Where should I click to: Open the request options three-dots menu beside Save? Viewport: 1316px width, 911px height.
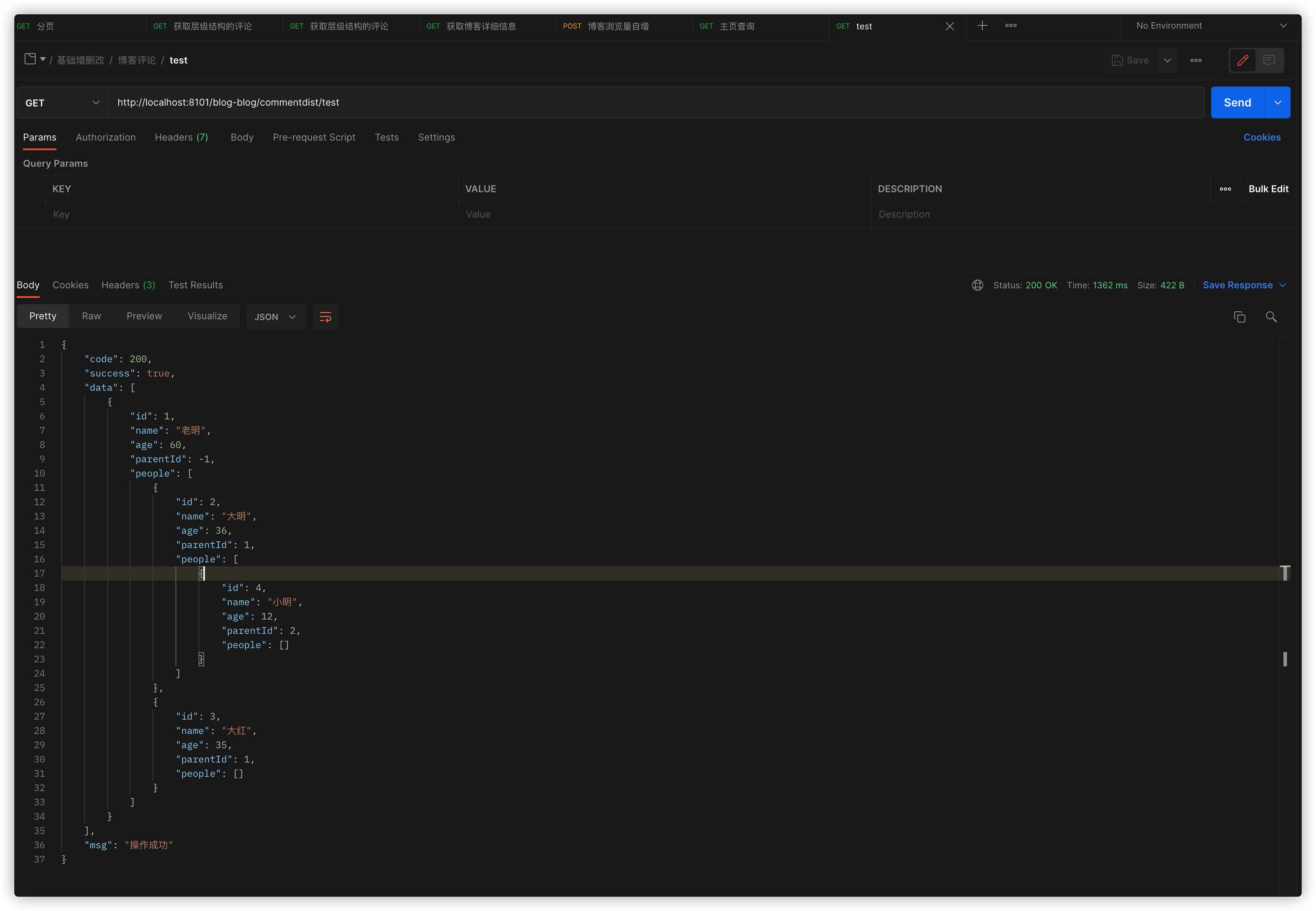[1196, 60]
